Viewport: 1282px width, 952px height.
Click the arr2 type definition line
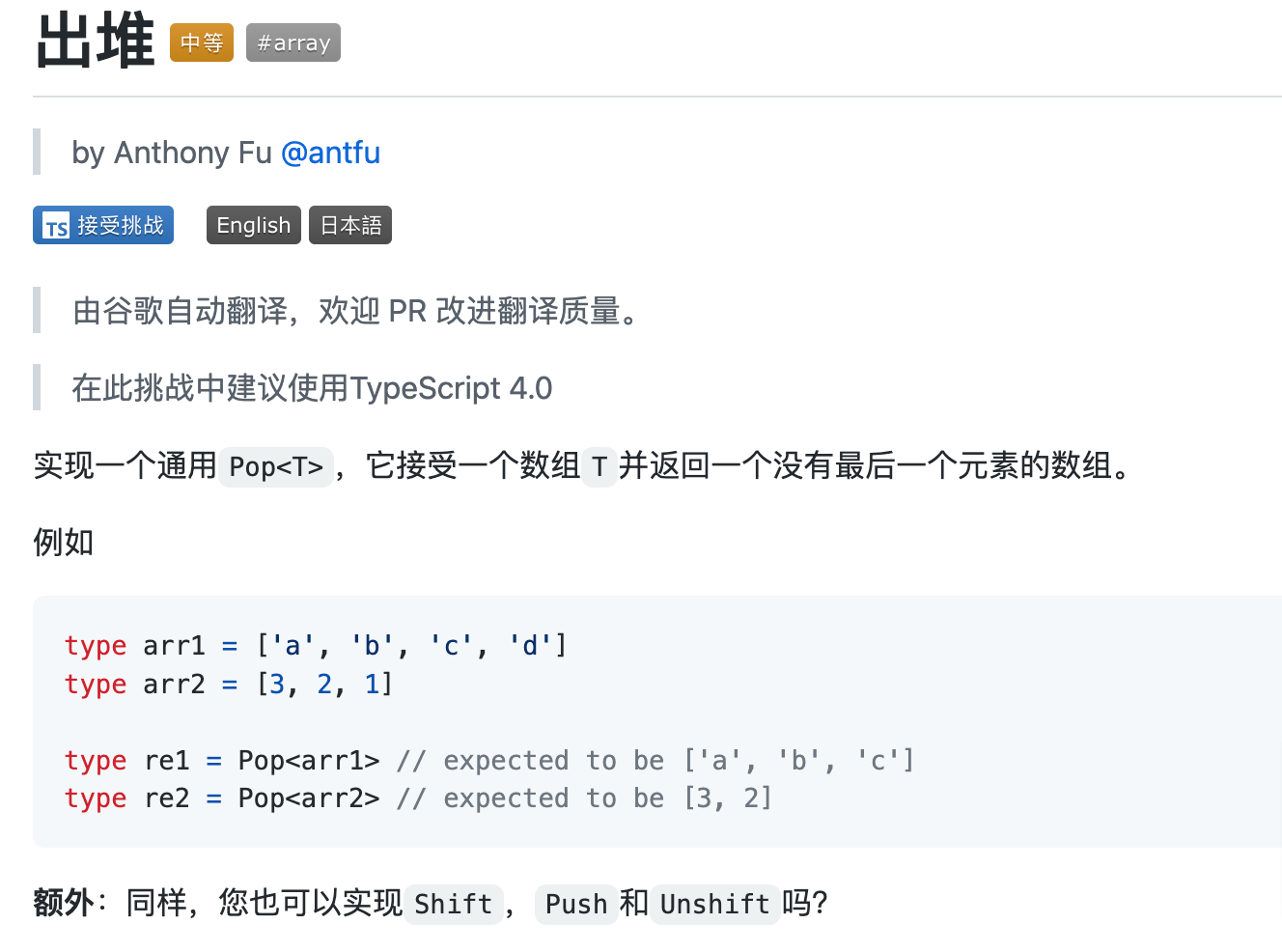(229, 684)
